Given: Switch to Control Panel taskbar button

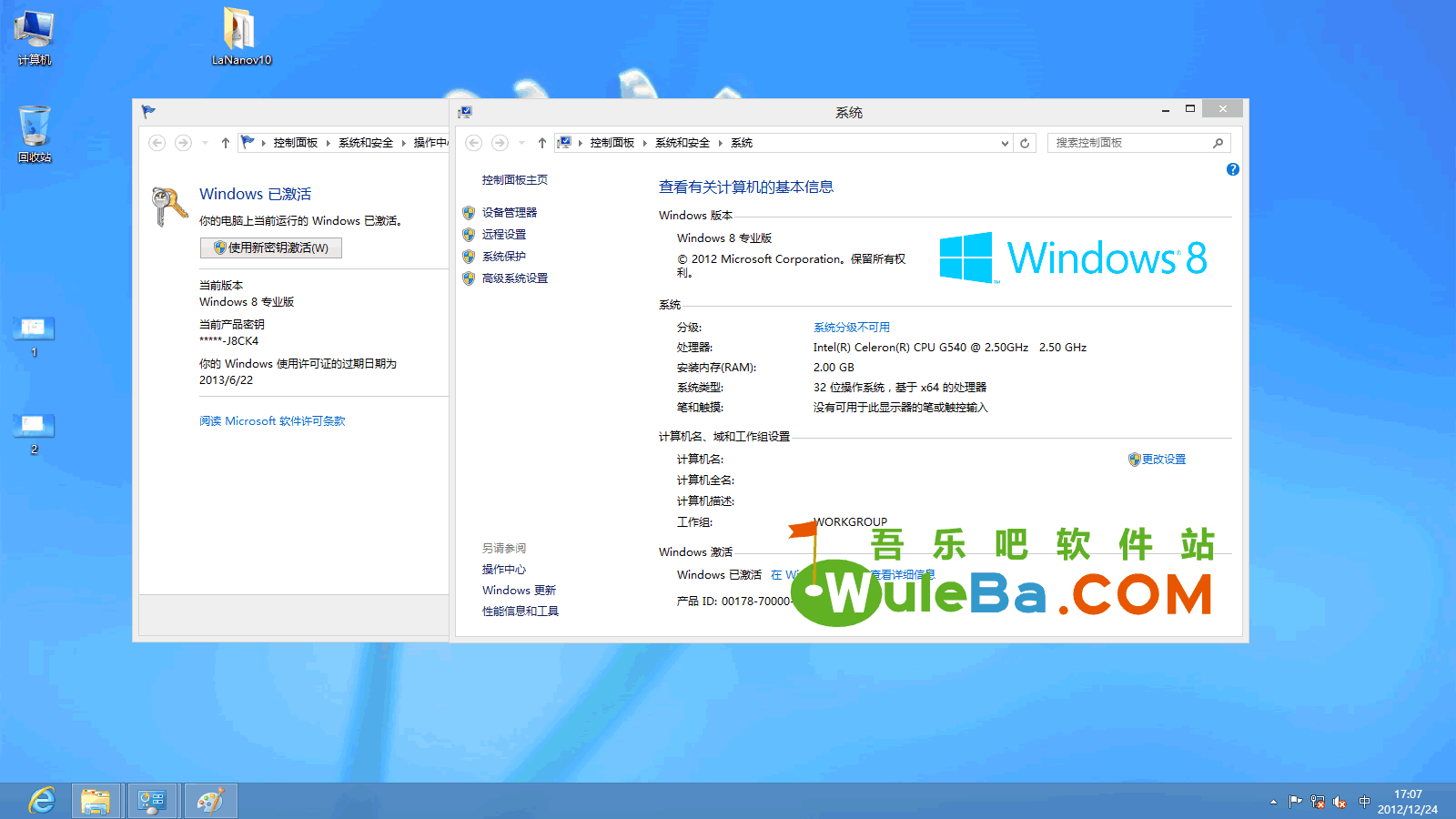Looking at the screenshot, I should (152, 801).
